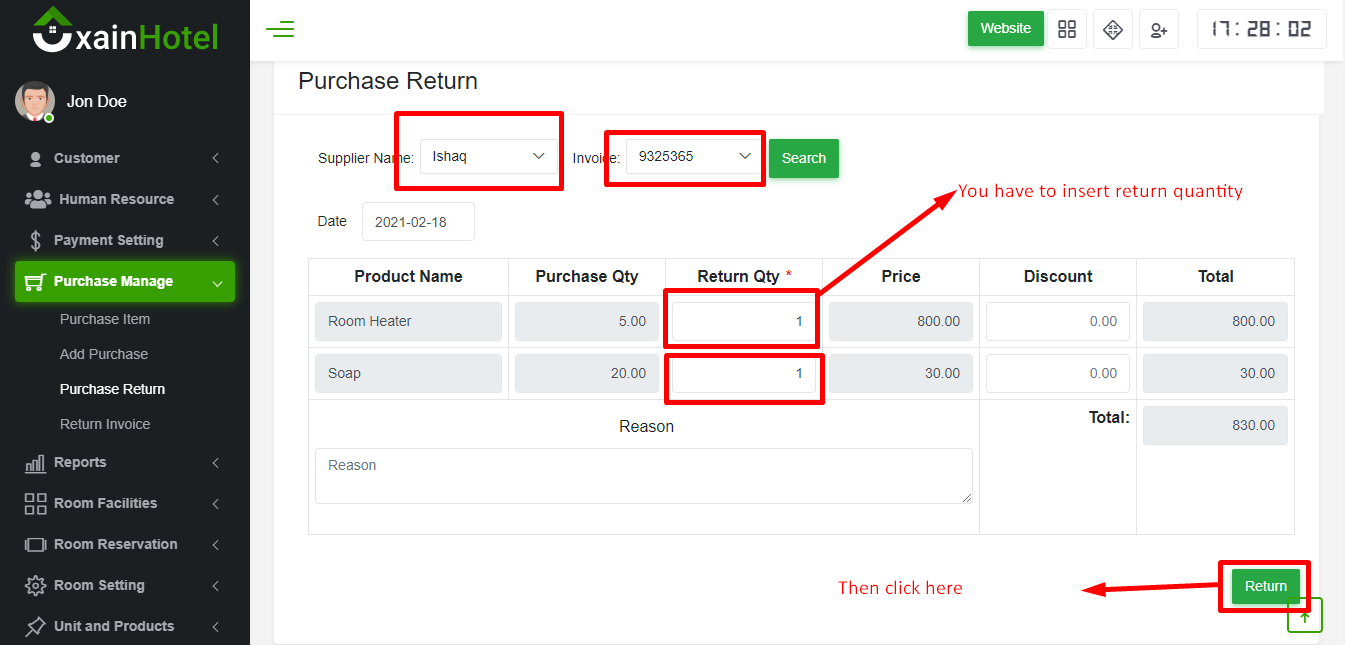Click the add user icon in header
This screenshot has height=645, width=1345.
tap(1159, 29)
